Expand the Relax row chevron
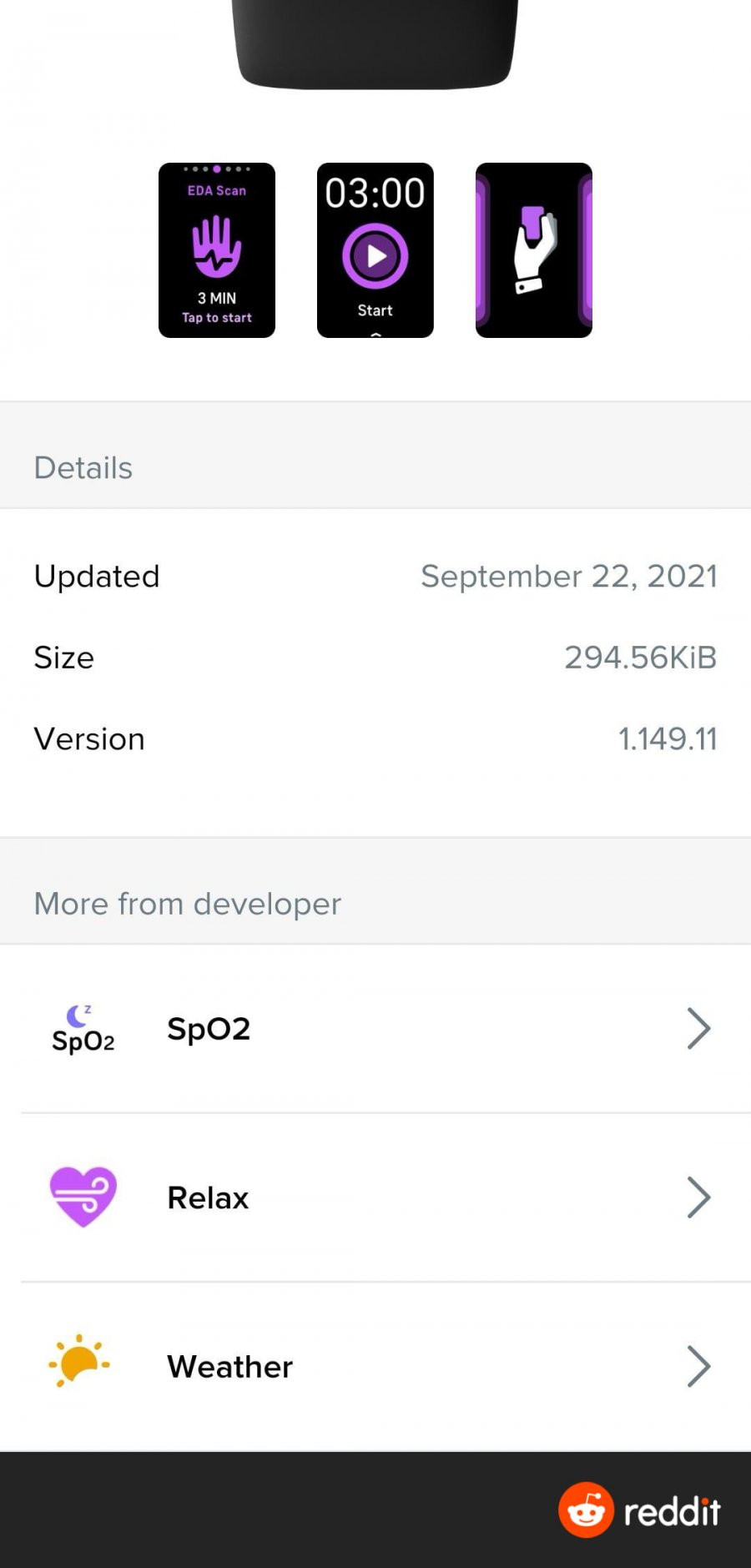 [x=698, y=1197]
